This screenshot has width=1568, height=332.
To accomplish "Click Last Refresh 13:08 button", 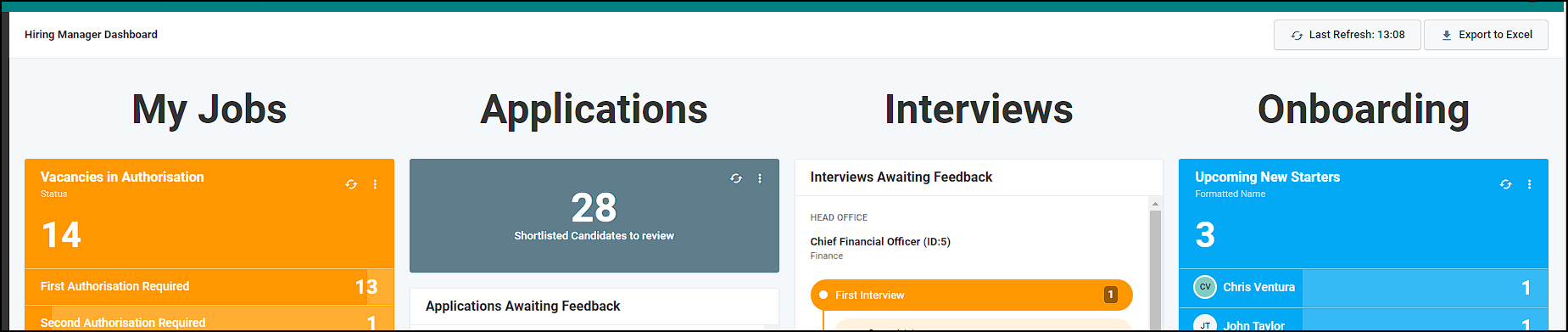I will pyautogui.click(x=1348, y=35).
